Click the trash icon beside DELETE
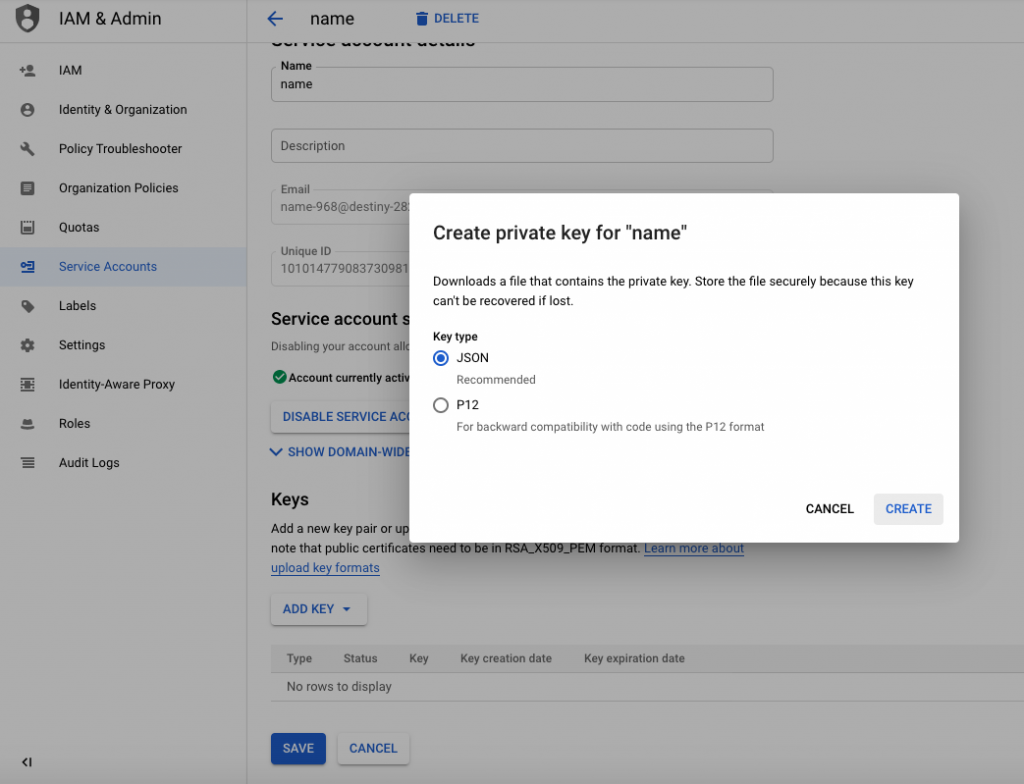This screenshot has height=784, width=1024. click(x=422, y=18)
